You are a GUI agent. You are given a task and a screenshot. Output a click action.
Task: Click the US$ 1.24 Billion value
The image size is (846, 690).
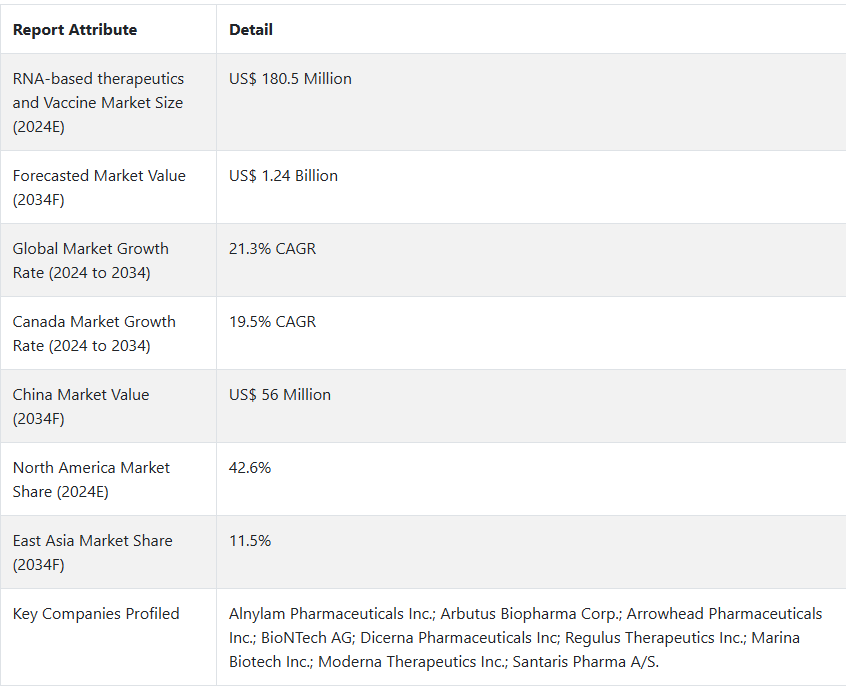click(x=283, y=176)
